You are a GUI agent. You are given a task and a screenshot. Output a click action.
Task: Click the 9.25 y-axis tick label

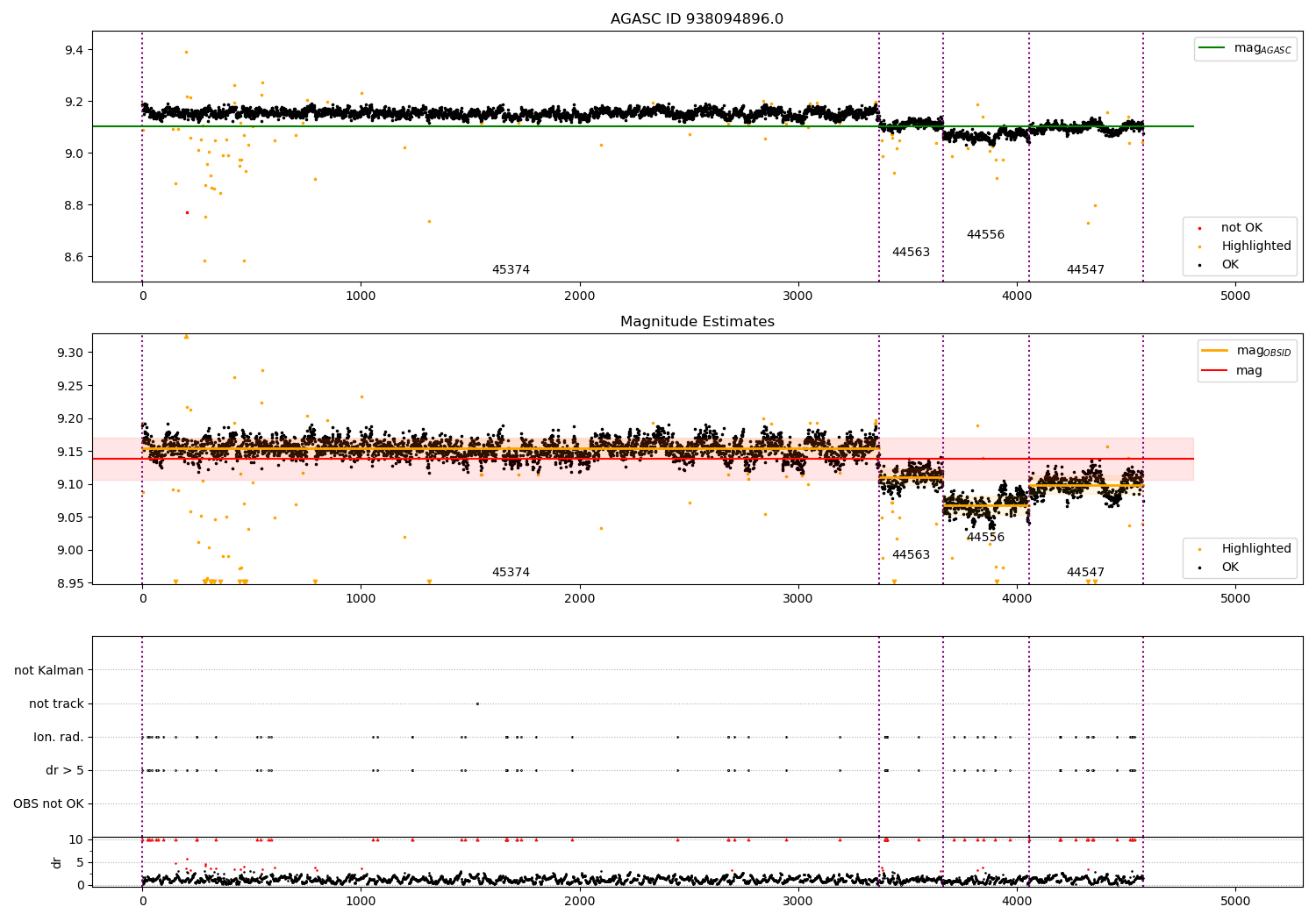click(x=70, y=387)
